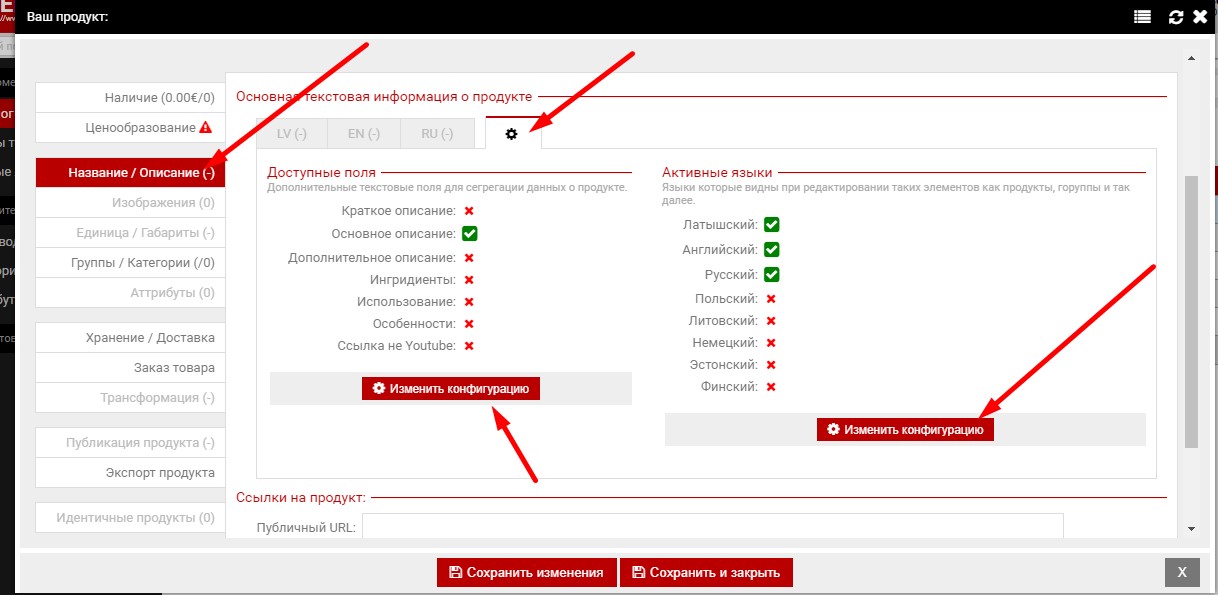Disable the Русский language checkbox
Screen dimensions: 1218x595
click(771, 275)
